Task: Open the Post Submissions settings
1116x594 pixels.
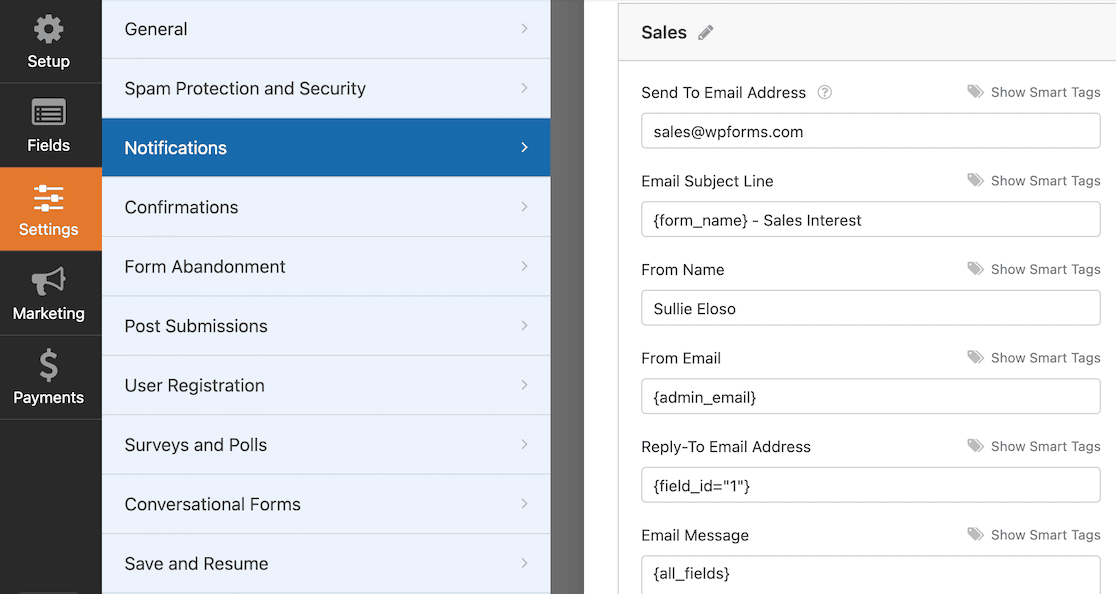Action: click(325, 326)
